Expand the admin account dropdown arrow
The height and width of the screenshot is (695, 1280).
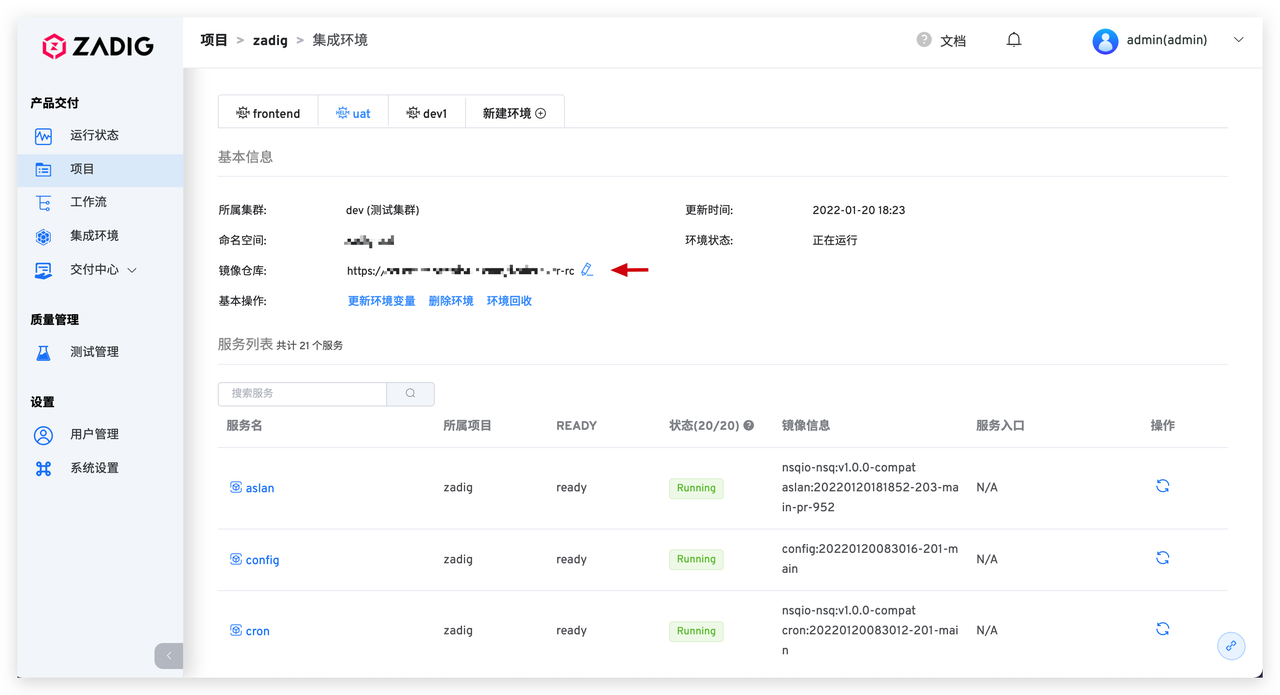tap(1238, 40)
